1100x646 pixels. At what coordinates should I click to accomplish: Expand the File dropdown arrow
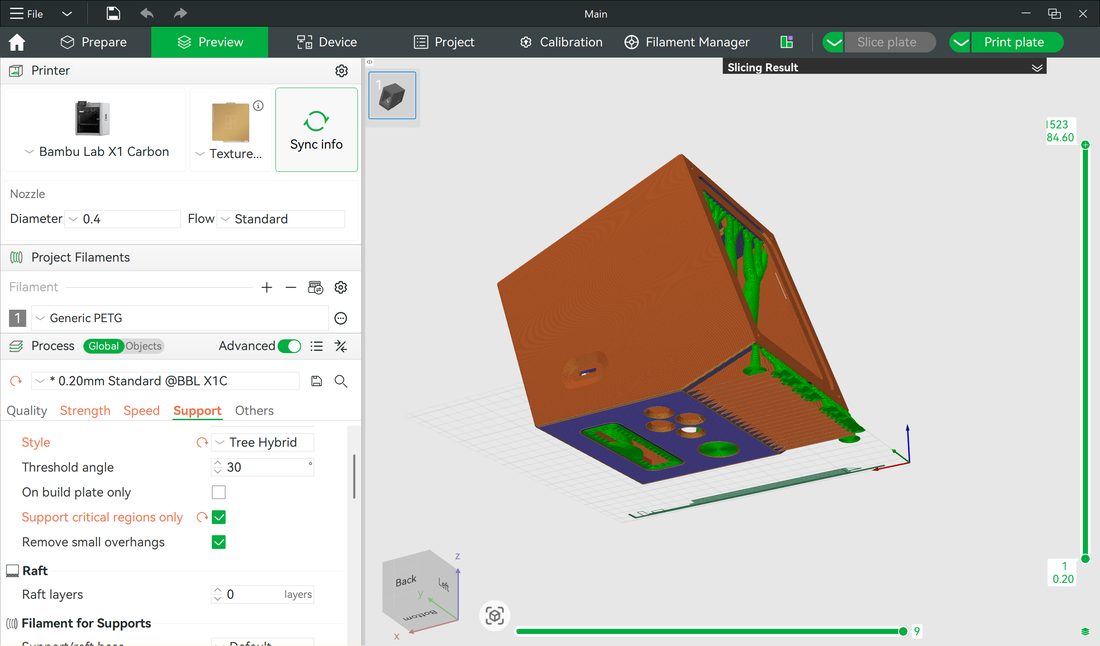pyautogui.click(x=67, y=13)
